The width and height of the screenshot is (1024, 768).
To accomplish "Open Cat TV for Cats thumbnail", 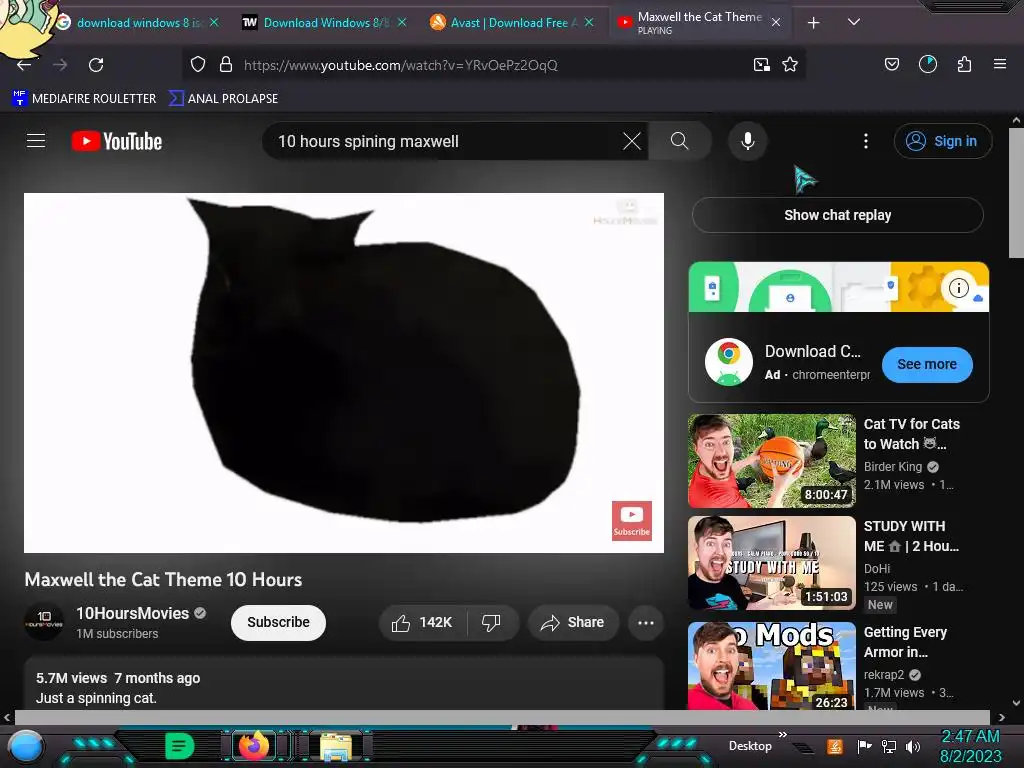I will point(771,460).
